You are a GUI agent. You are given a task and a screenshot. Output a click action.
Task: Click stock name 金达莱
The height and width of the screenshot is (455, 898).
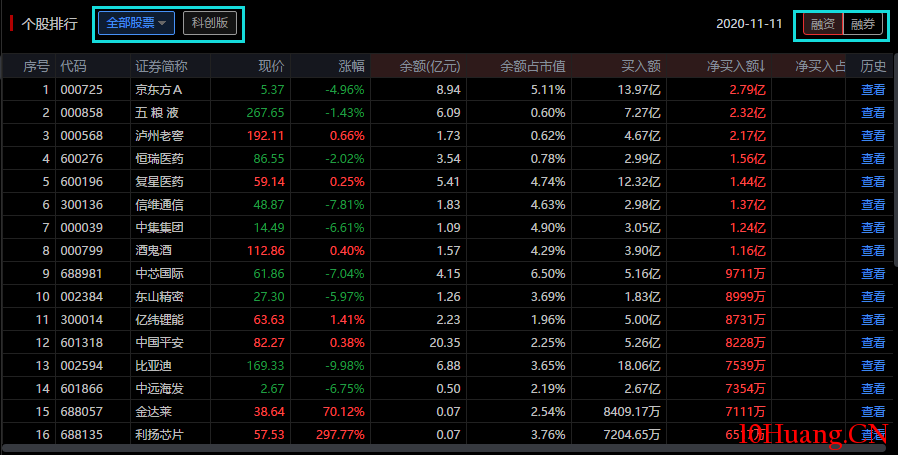coord(153,411)
